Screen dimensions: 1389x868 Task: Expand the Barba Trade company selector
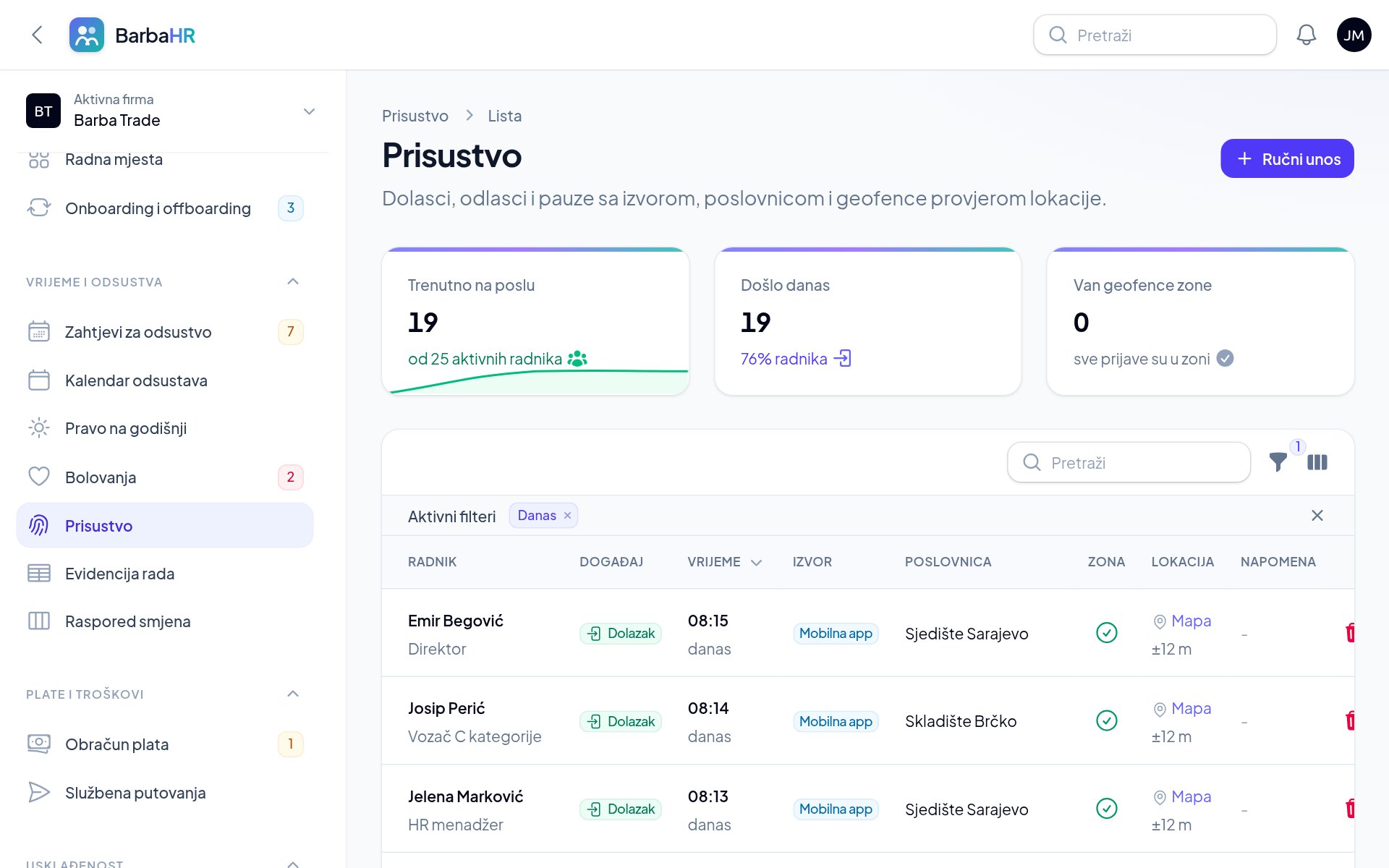(172, 111)
